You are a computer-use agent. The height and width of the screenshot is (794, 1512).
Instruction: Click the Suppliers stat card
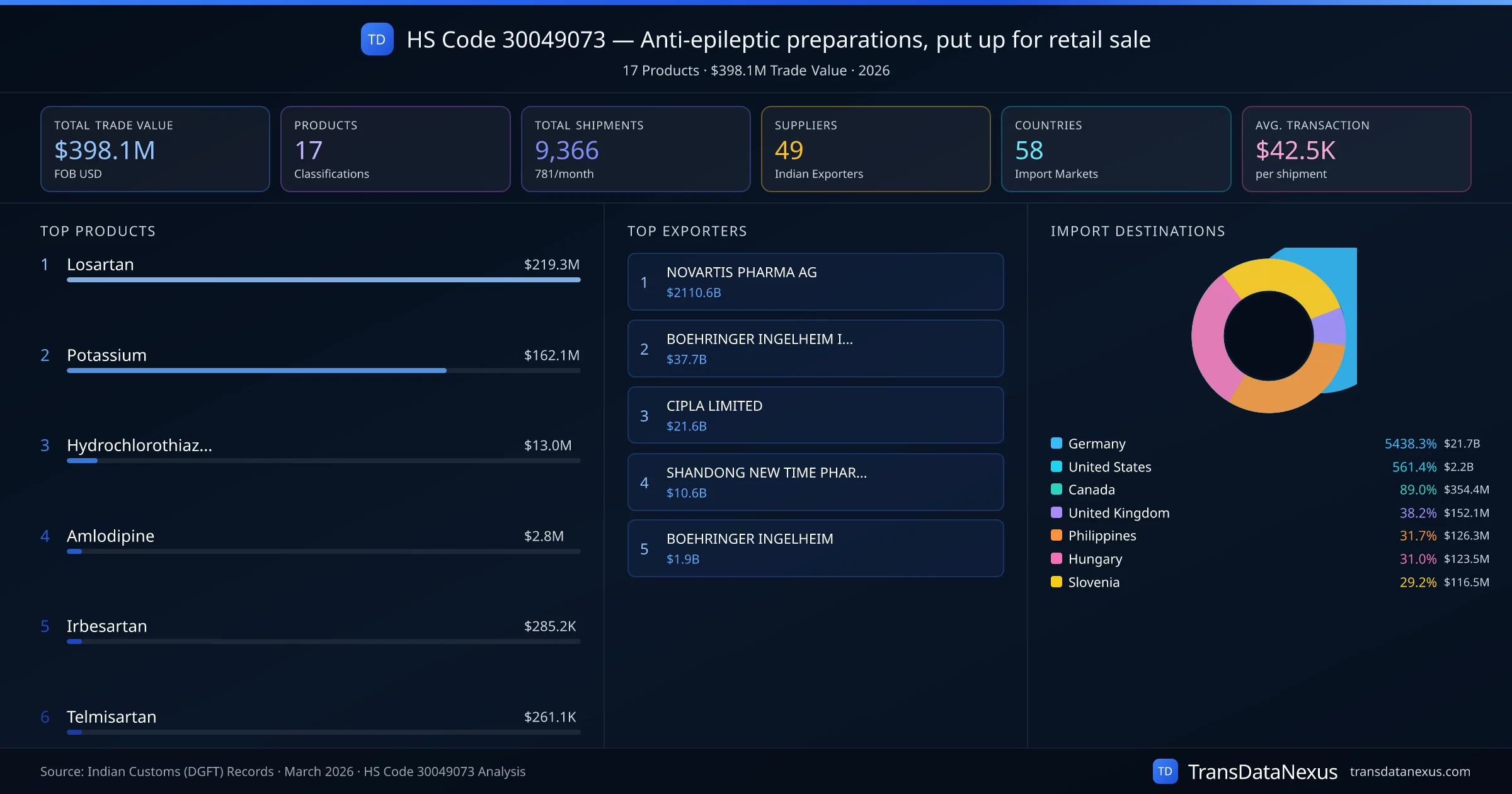pos(875,149)
